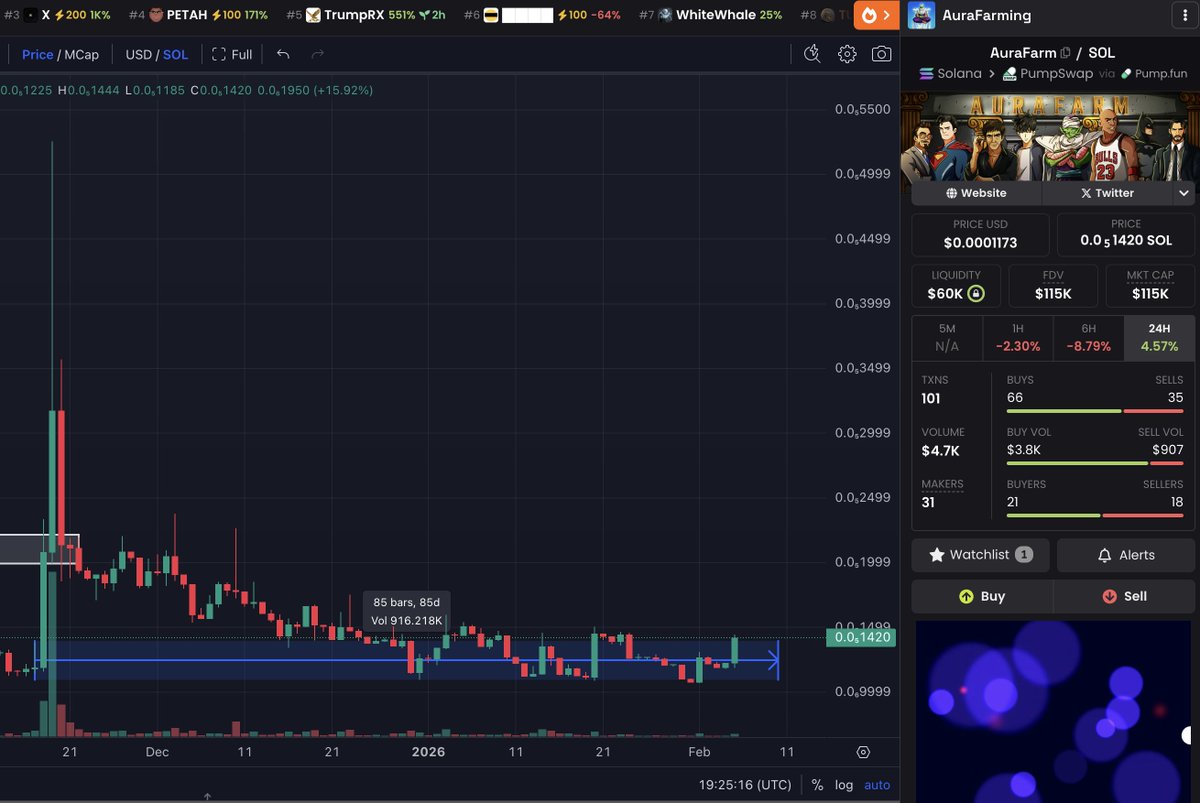Click the FDV $115K box

1053,286
